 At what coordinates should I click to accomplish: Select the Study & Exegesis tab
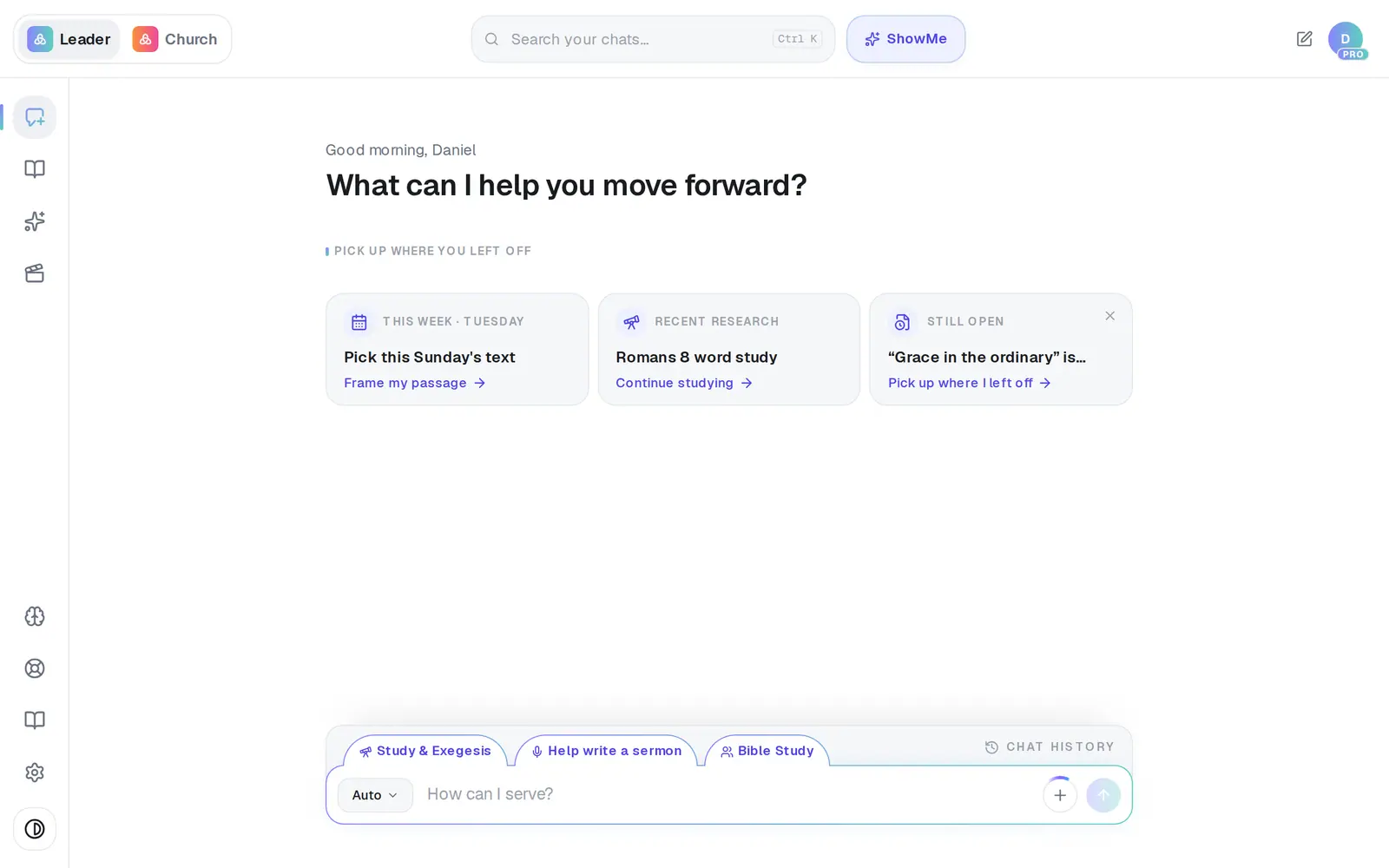tap(425, 751)
